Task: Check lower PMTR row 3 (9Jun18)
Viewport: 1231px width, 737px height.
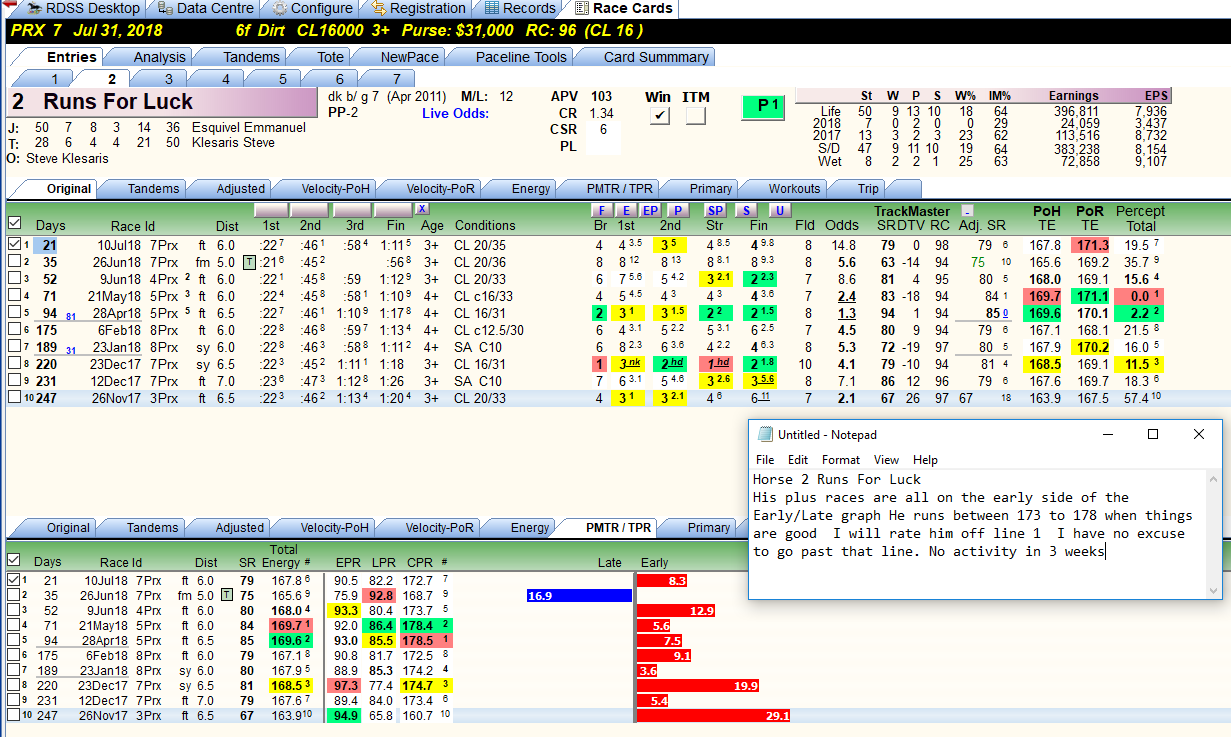Action: 14,610
